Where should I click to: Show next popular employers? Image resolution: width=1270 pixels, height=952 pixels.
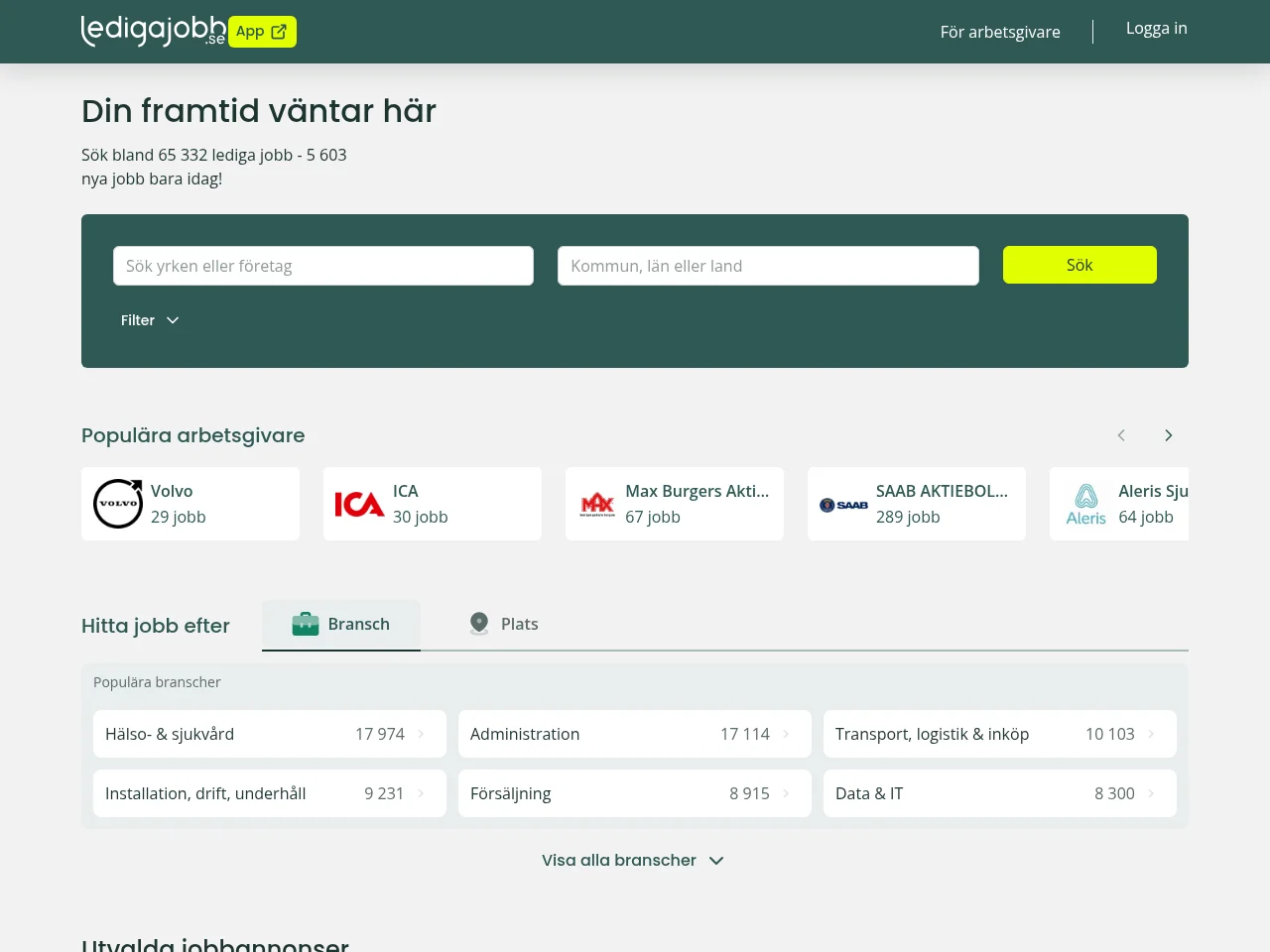coord(1169,435)
